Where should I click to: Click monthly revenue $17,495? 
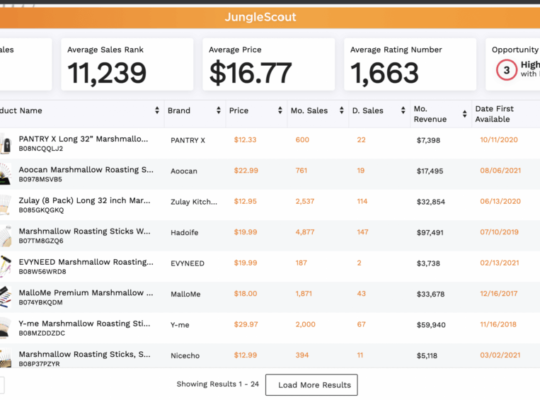430,171
